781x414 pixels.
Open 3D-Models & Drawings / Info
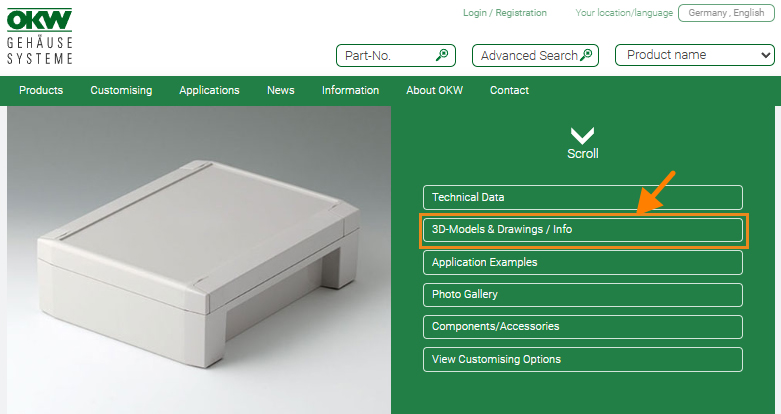pos(582,230)
